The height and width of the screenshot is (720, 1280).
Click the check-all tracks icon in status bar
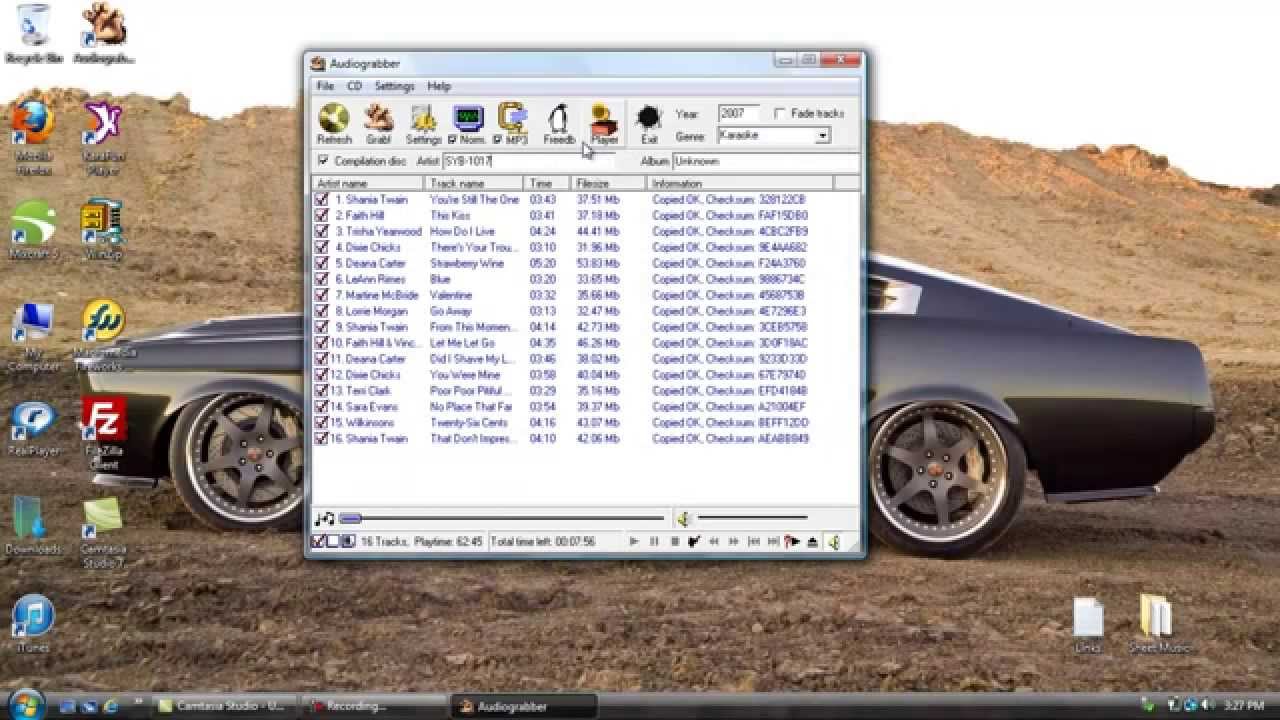[x=318, y=542]
